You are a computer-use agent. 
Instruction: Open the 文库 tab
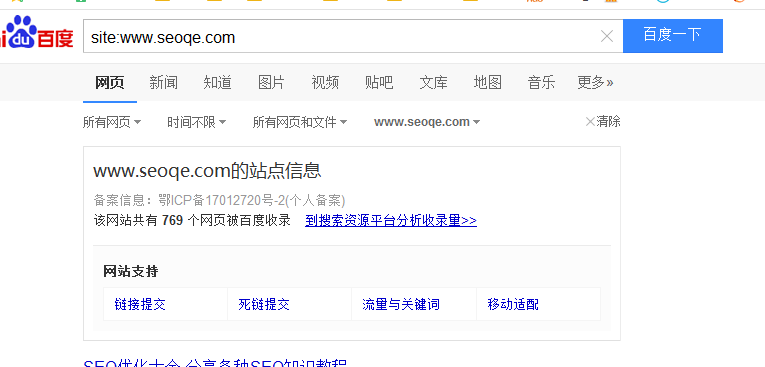(433, 82)
